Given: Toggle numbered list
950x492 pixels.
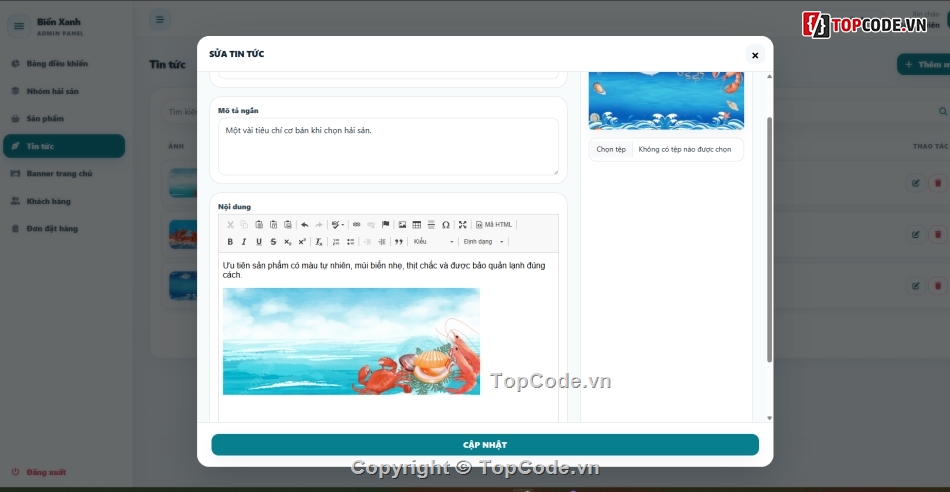Looking at the screenshot, I should 336,242.
